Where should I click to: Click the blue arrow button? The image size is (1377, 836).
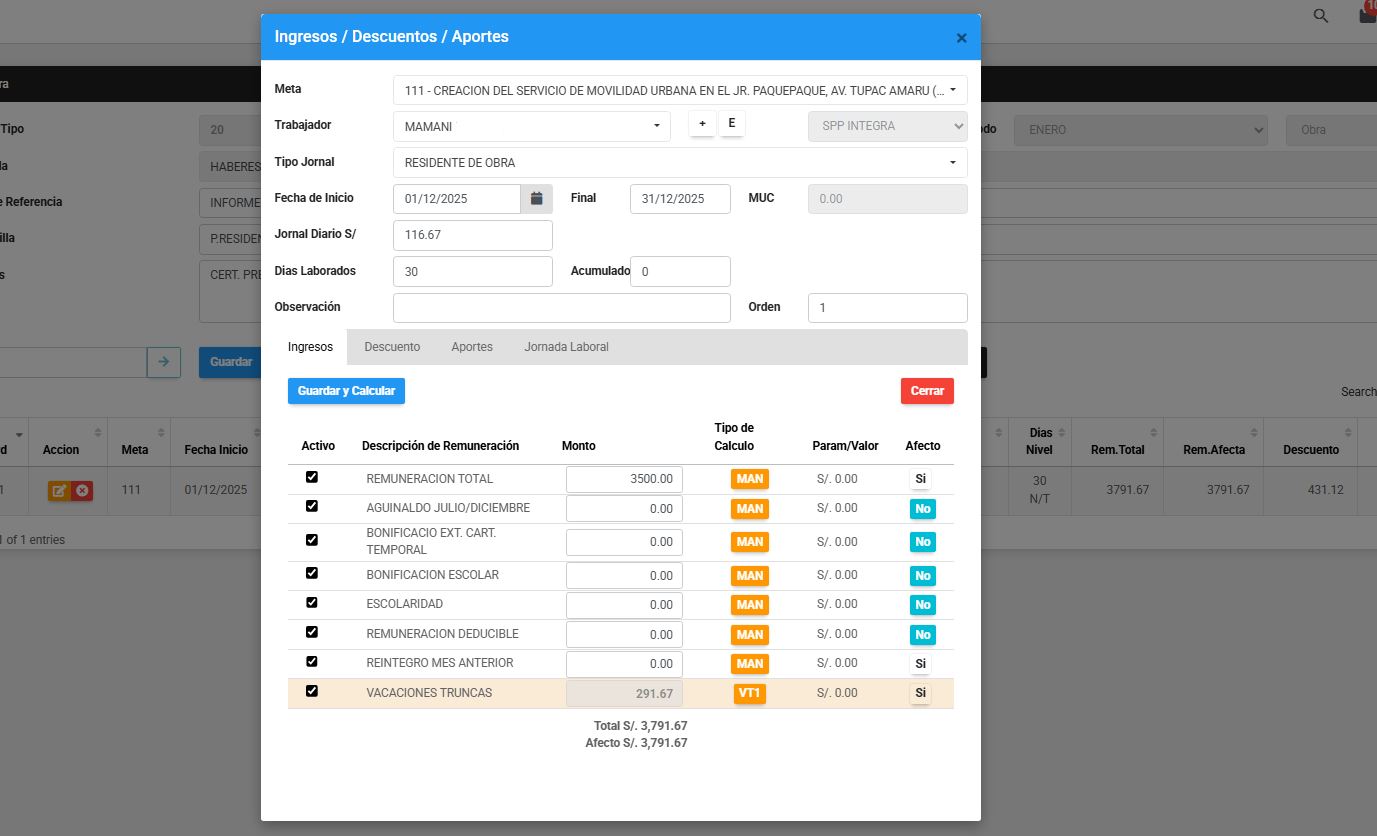click(x=163, y=362)
